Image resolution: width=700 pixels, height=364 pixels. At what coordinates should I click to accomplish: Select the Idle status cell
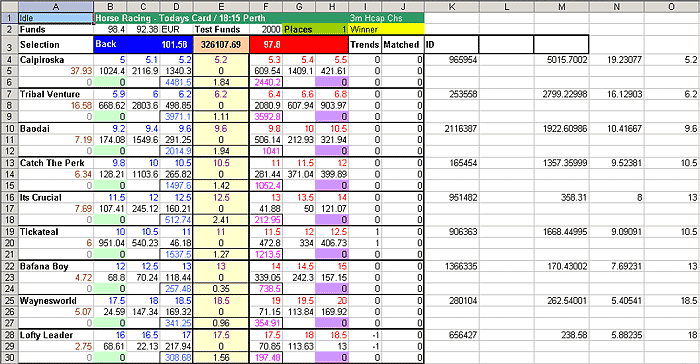56,18
